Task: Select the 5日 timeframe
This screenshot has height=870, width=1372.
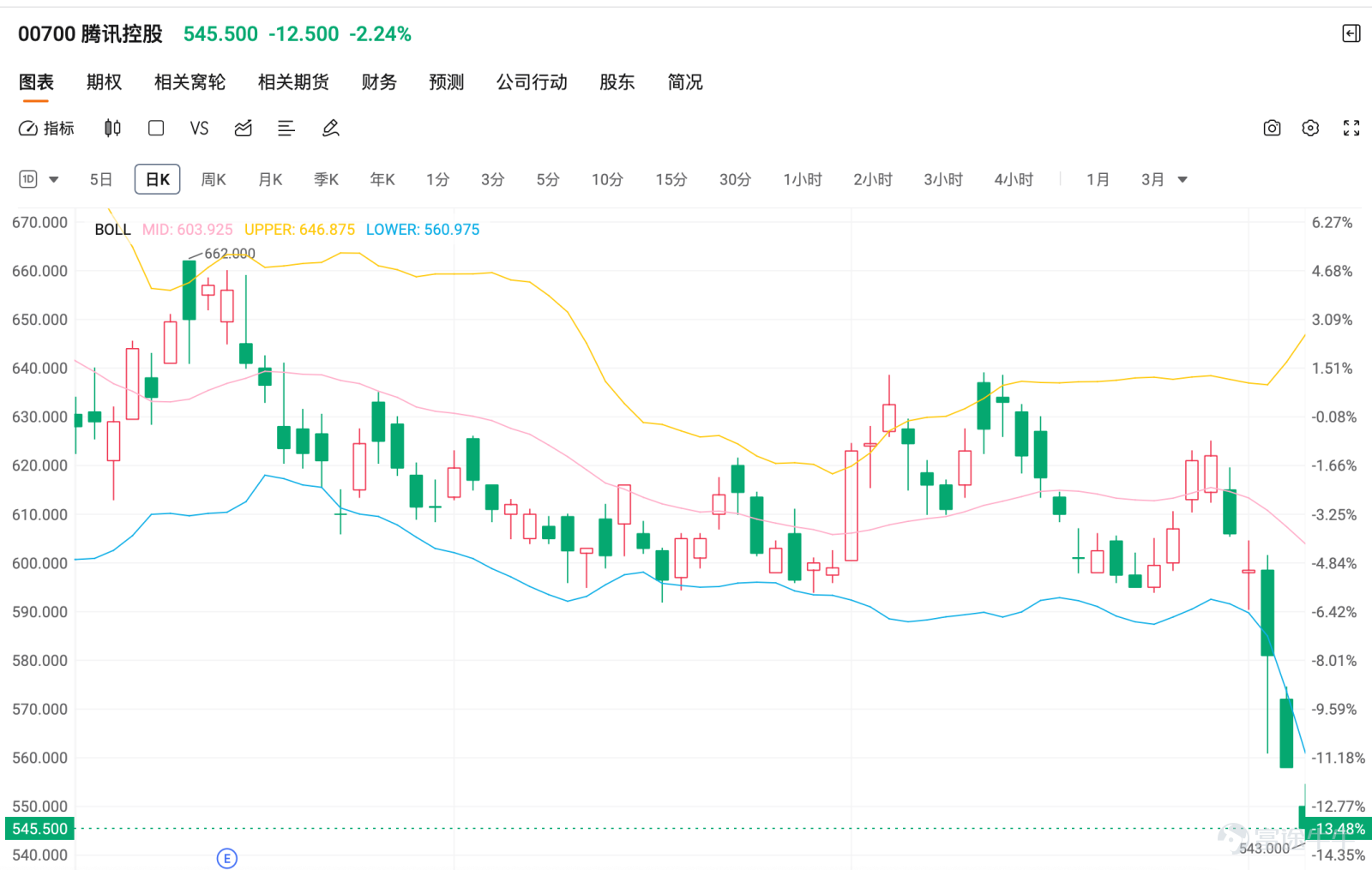Action: point(101,180)
